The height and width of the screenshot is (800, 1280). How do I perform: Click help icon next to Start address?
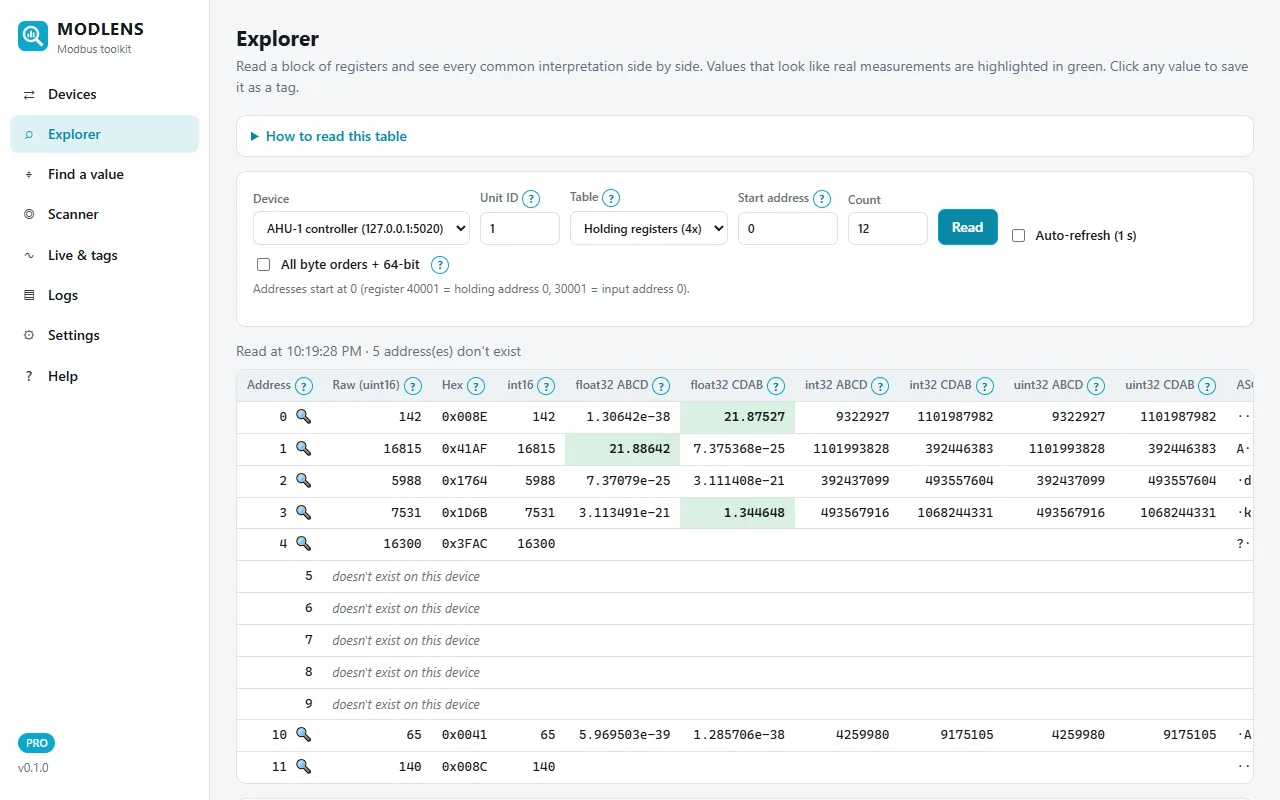click(822, 198)
